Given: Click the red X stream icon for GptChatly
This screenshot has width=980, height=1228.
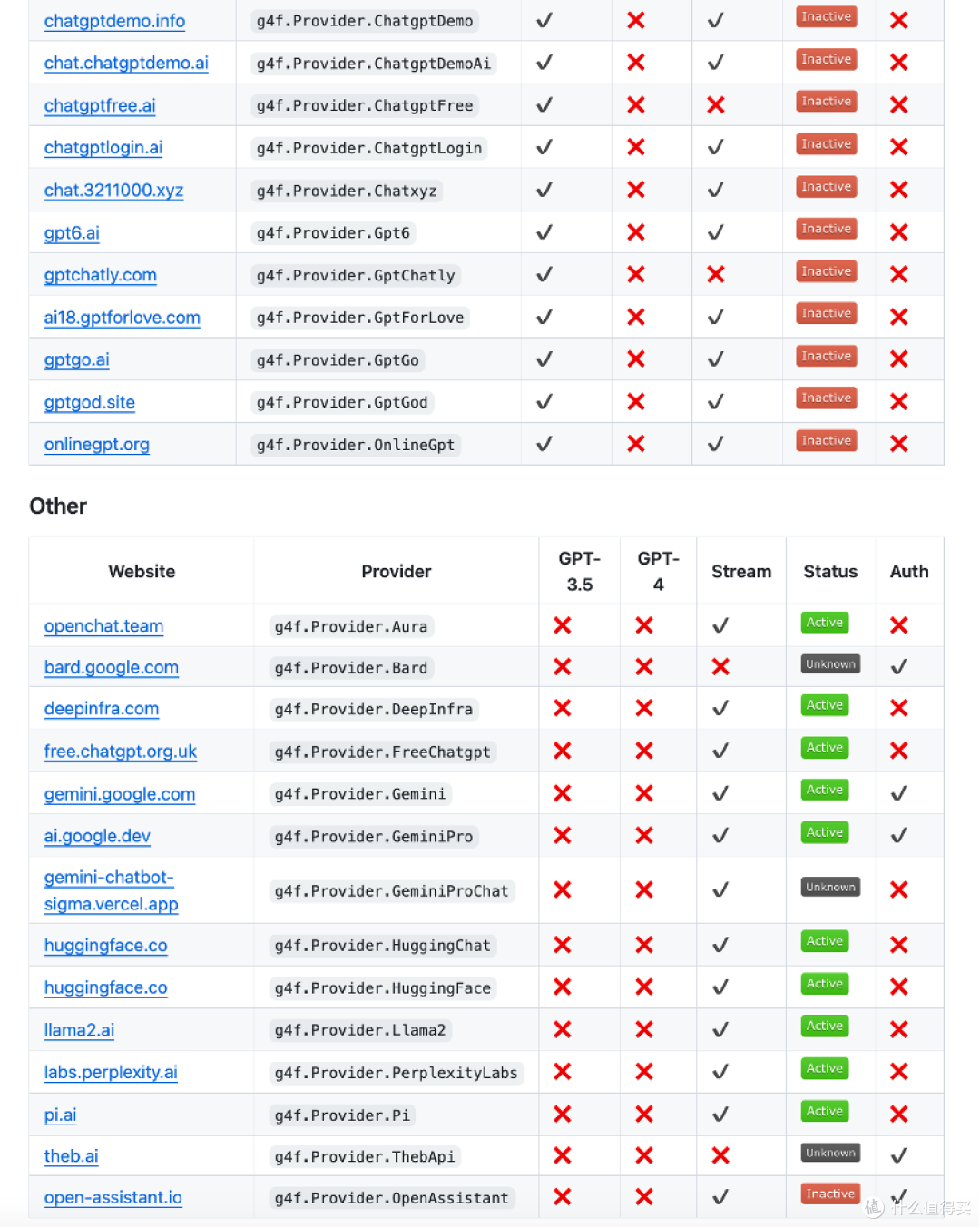Looking at the screenshot, I should tap(716, 274).
